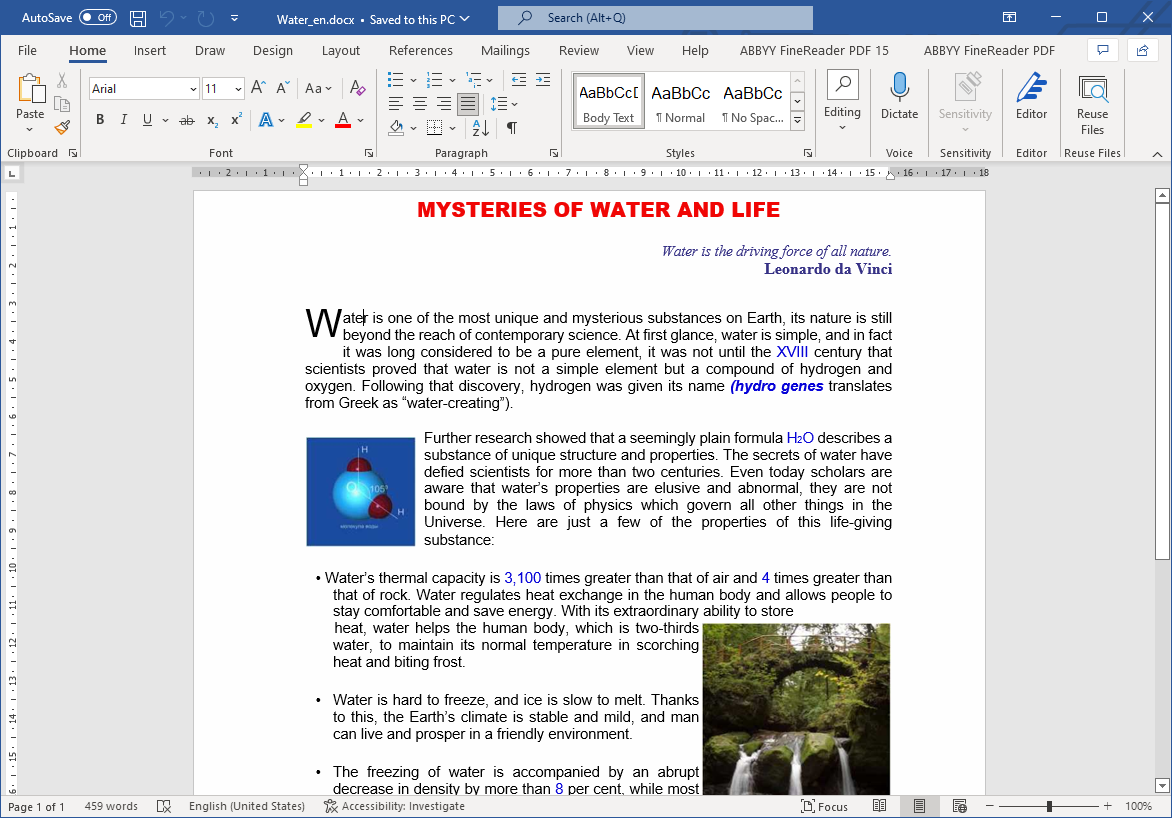Open the Editor proofing tool
1172x818 pixels.
(x=1031, y=95)
